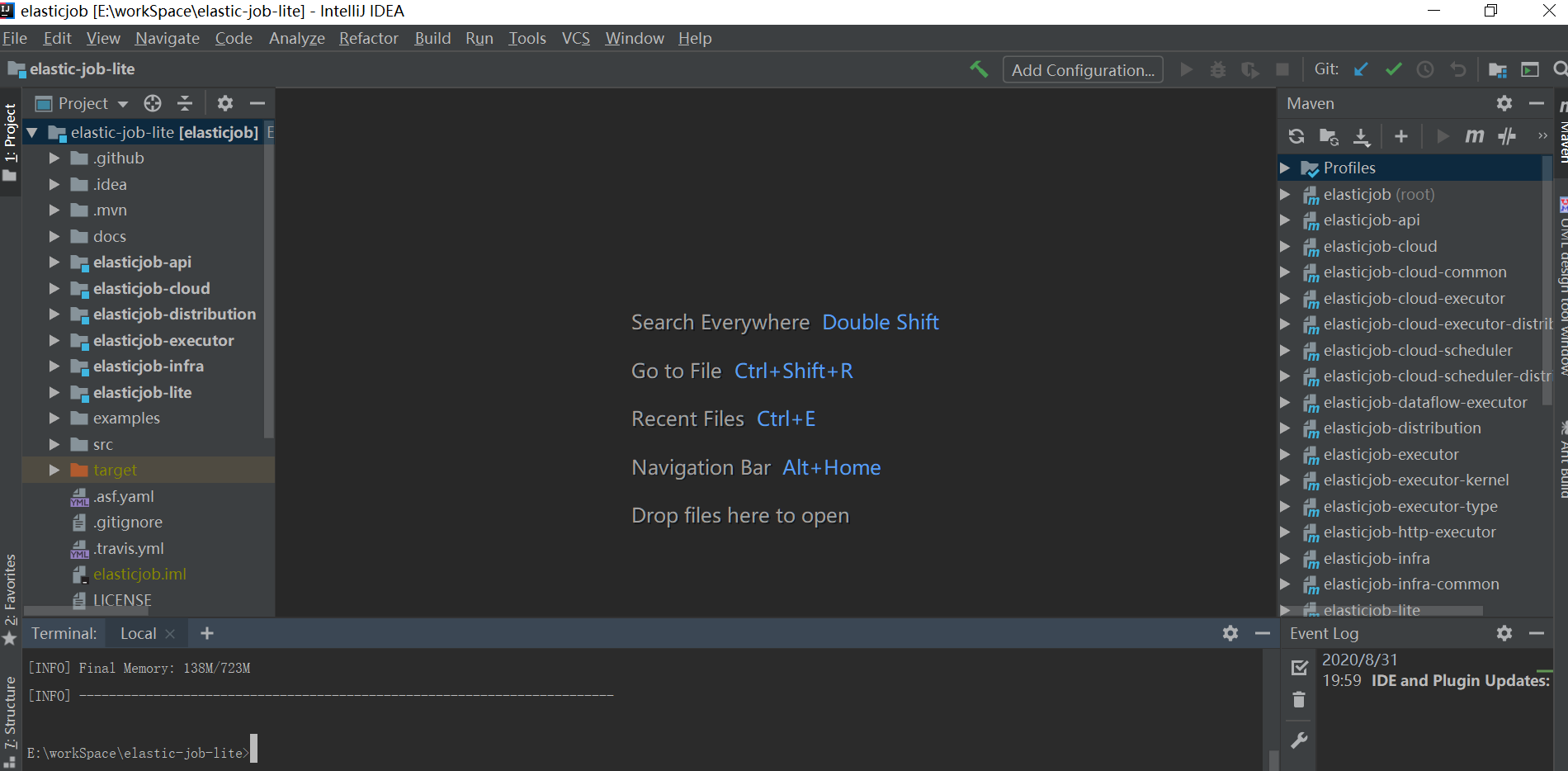Hide the Project panel with minus icon
1568x771 pixels.
point(257,103)
